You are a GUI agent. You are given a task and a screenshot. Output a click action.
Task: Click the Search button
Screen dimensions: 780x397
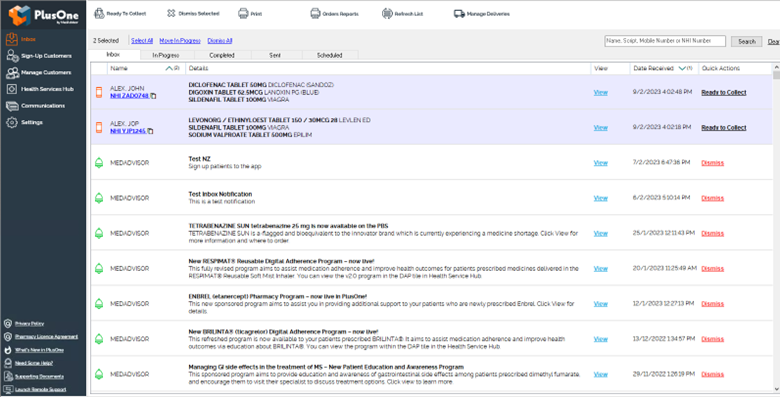click(x=746, y=41)
